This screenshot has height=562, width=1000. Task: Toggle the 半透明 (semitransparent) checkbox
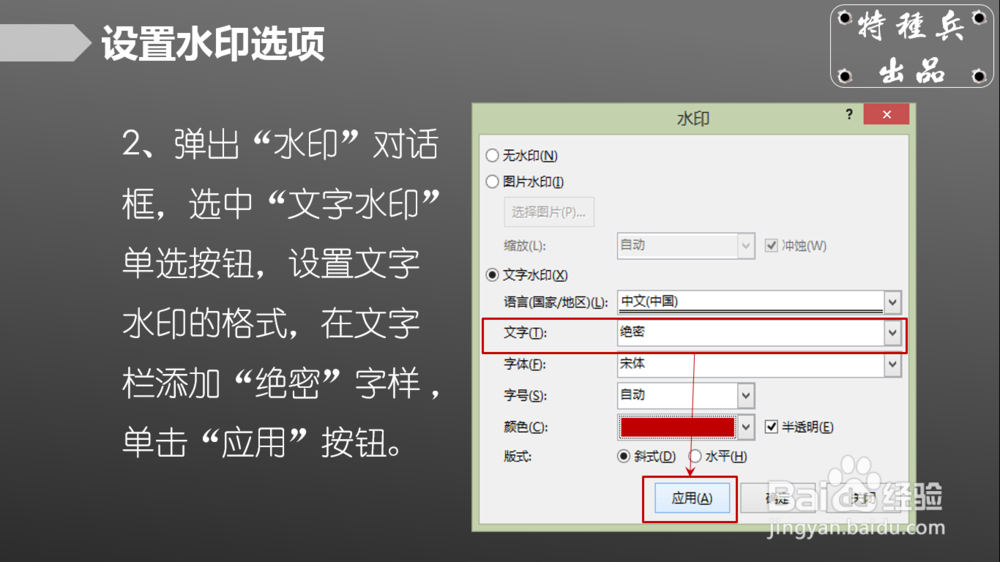coord(771,427)
